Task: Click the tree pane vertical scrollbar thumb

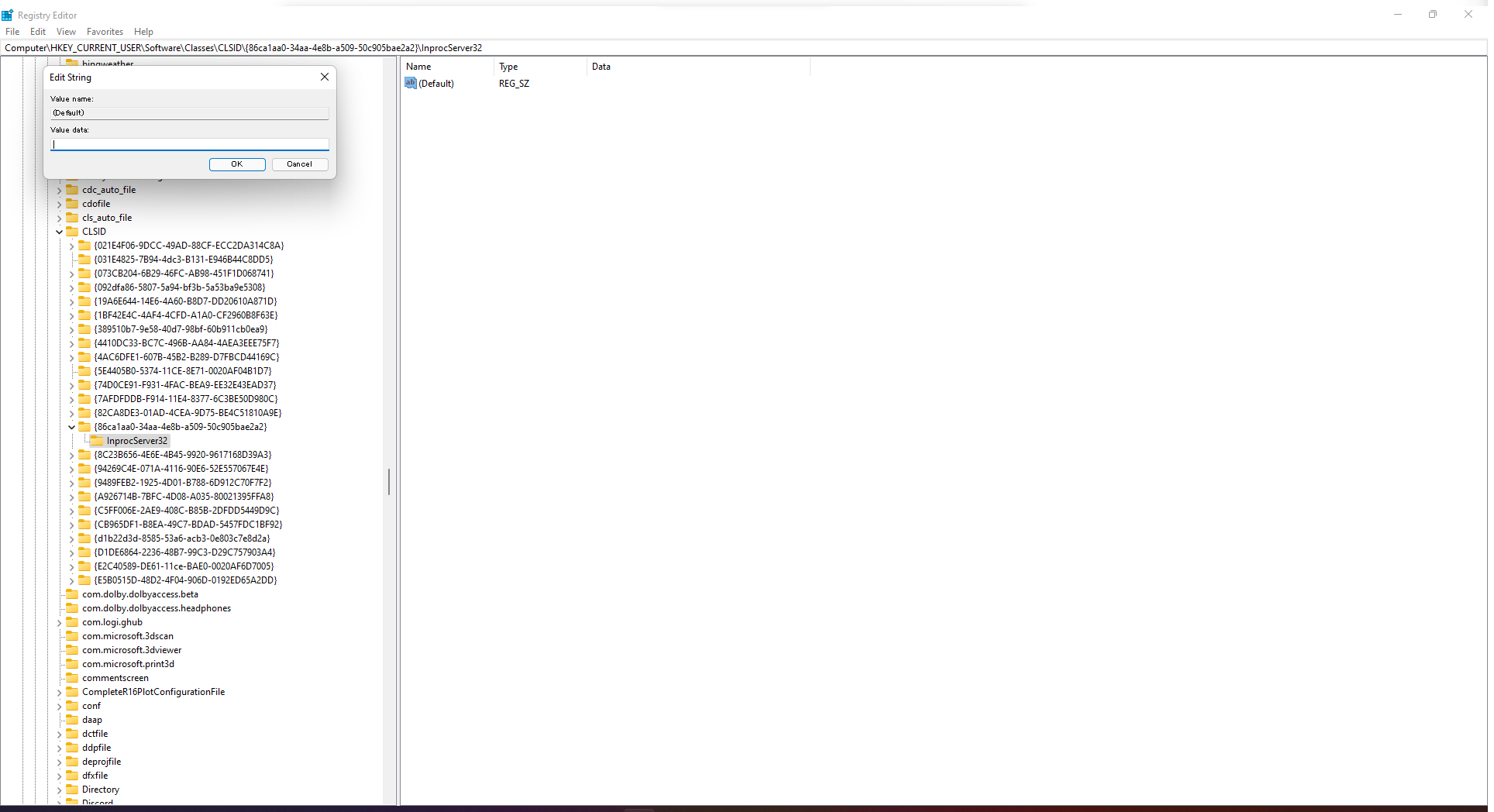Action: (x=389, y=482)
